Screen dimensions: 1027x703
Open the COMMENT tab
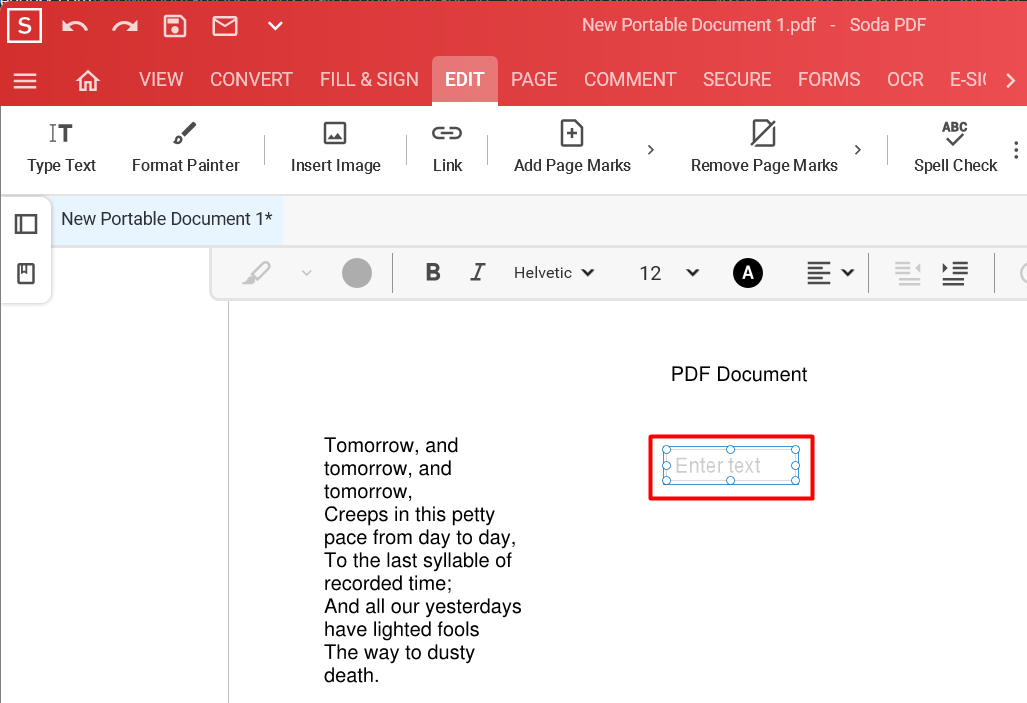630,79
